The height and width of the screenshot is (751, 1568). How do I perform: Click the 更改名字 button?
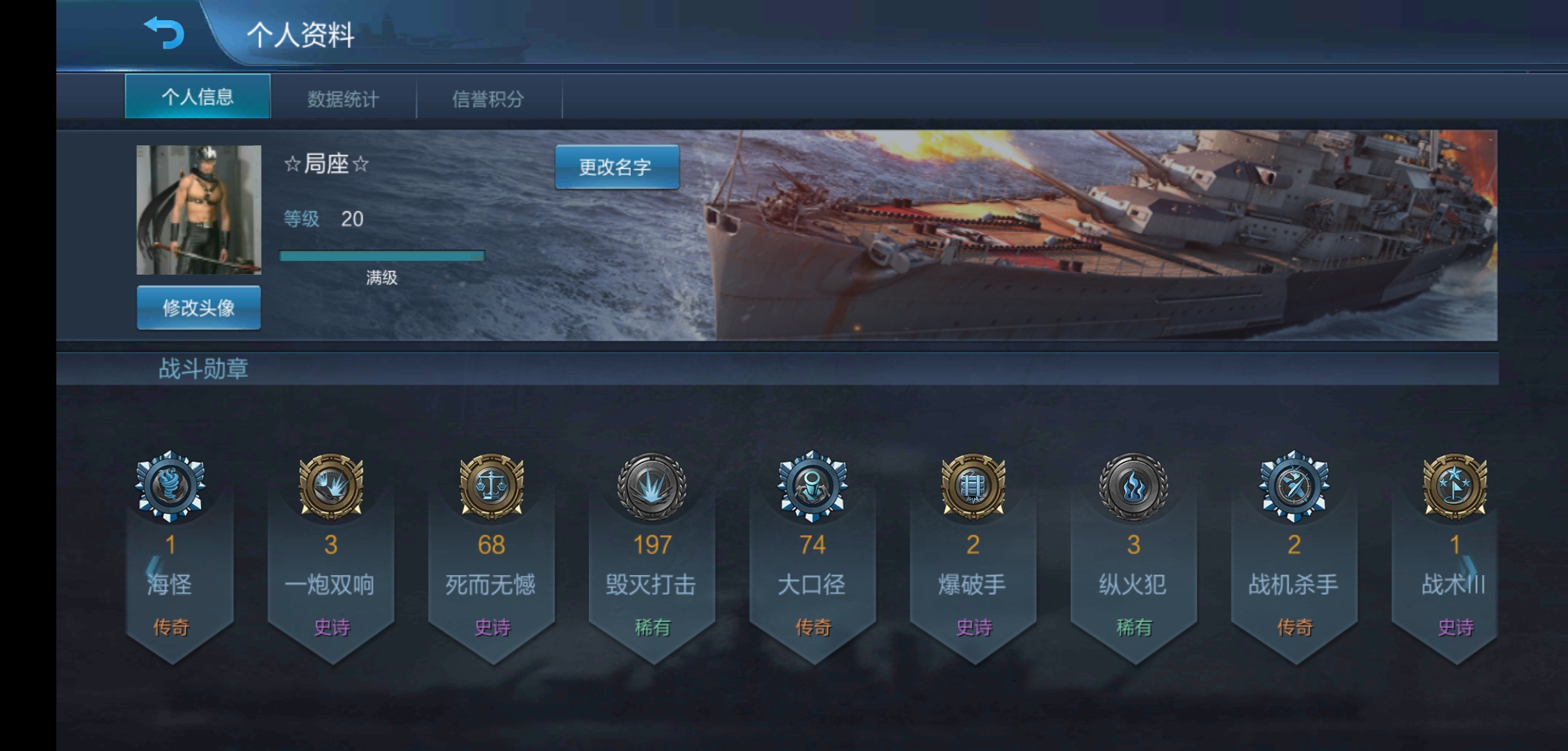(x=617, y=167)
